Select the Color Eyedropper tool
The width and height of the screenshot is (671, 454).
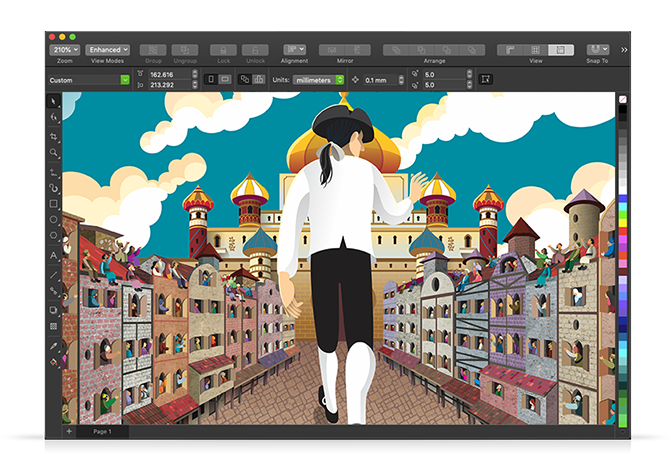tap(53, 346)
